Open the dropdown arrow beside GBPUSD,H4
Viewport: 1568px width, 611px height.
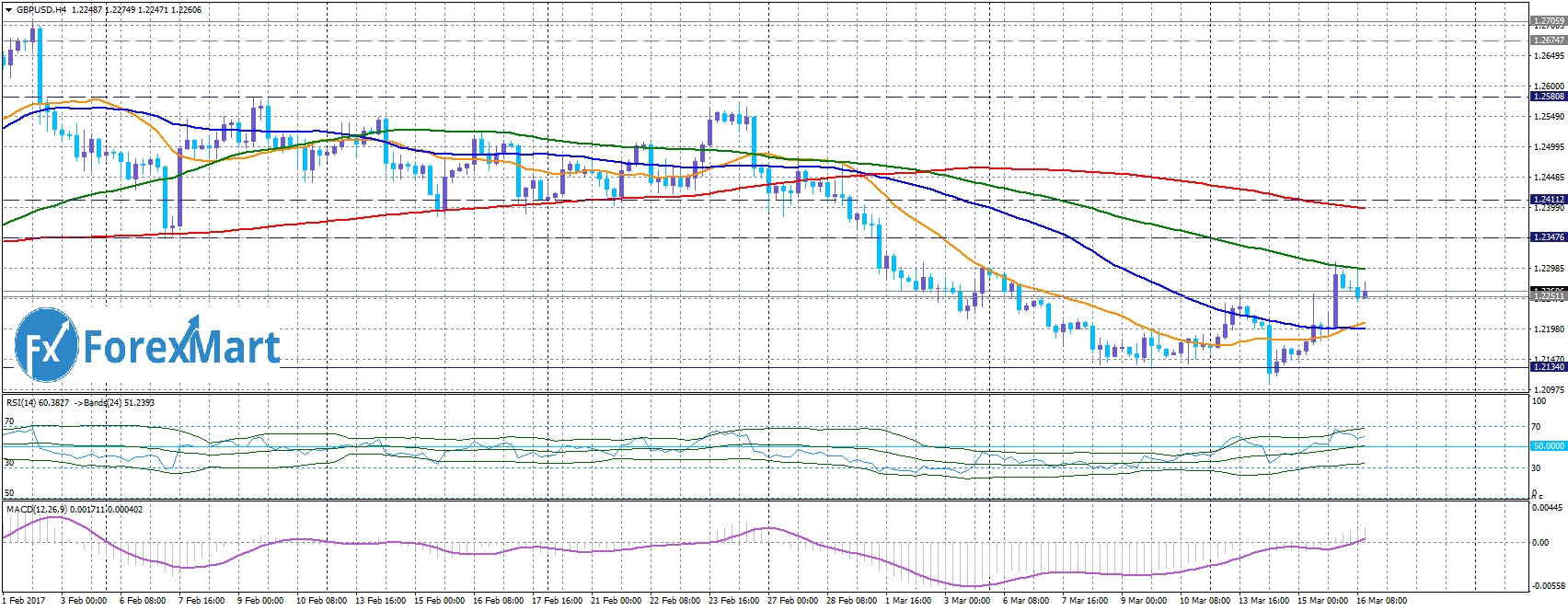pyautogui.click(x=8, y=10)
